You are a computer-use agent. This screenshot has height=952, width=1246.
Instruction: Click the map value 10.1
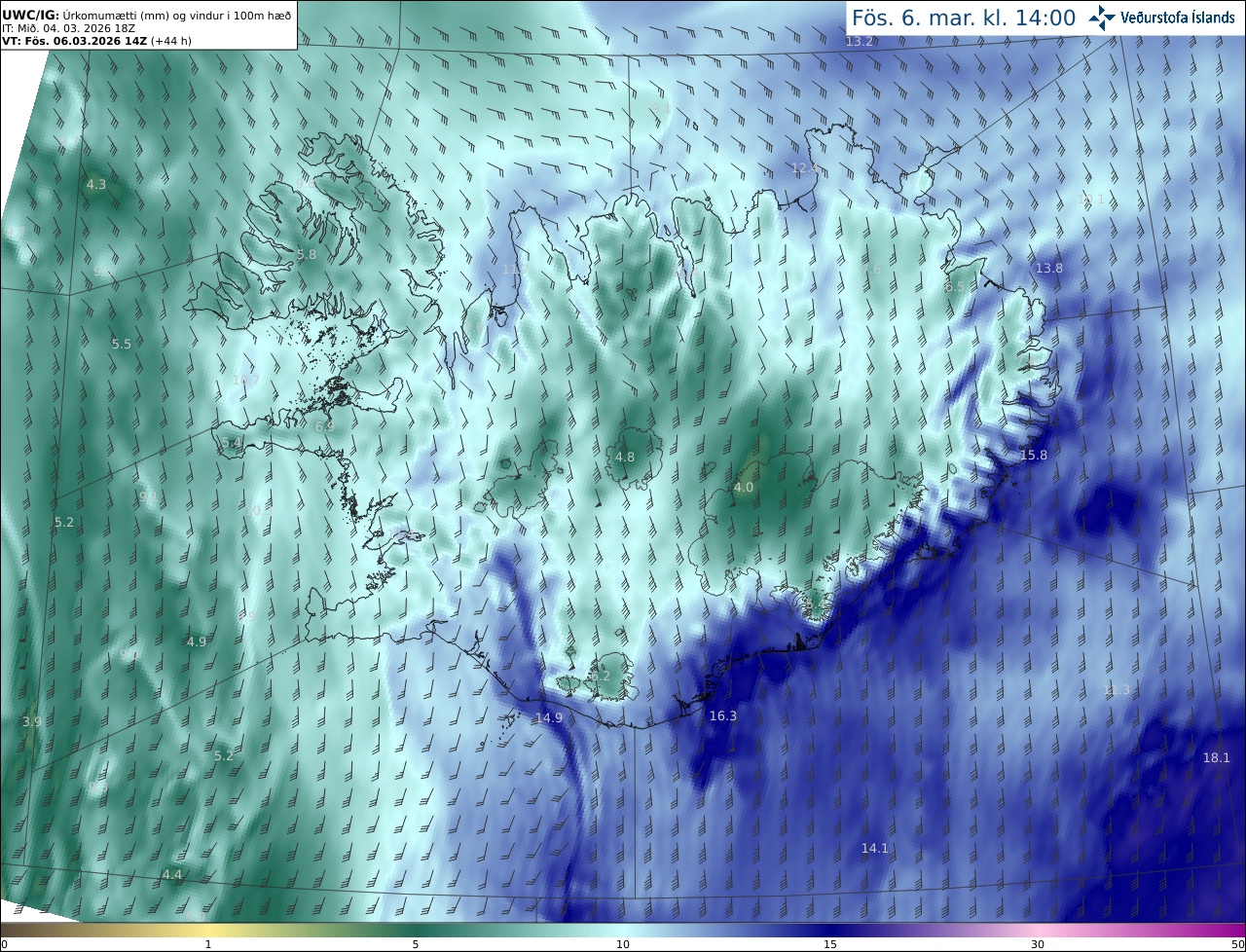click(x=1091, y=199)
